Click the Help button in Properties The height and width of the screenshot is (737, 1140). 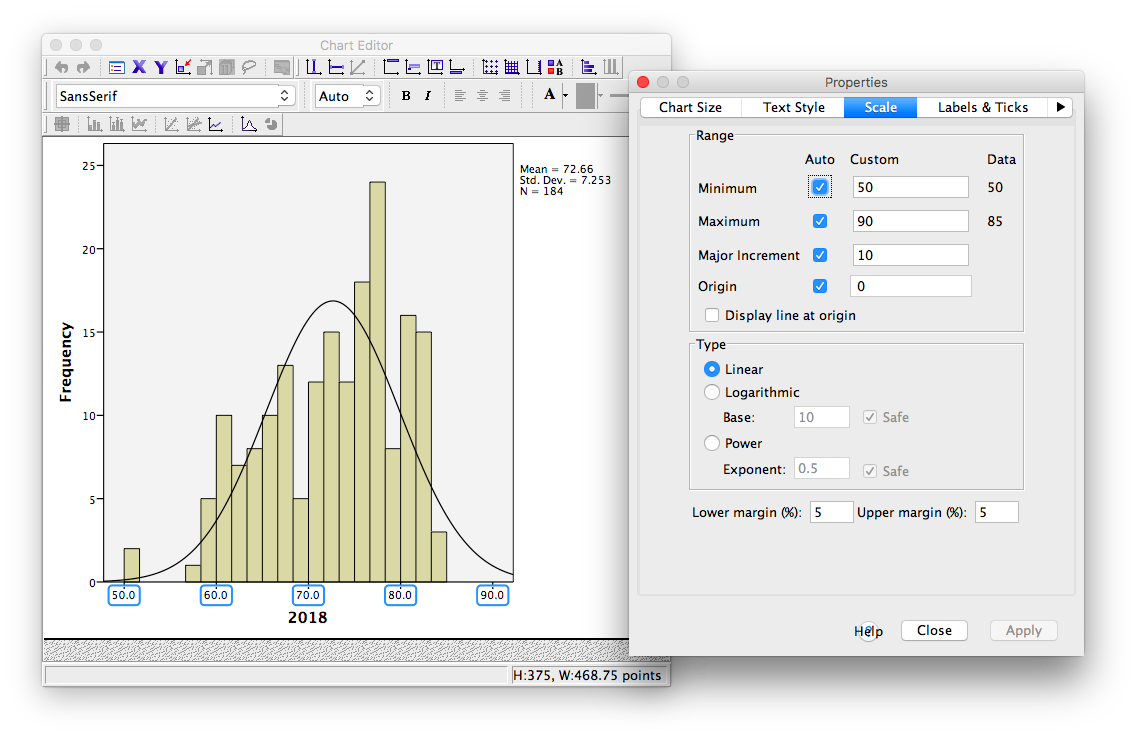[868, 631]
